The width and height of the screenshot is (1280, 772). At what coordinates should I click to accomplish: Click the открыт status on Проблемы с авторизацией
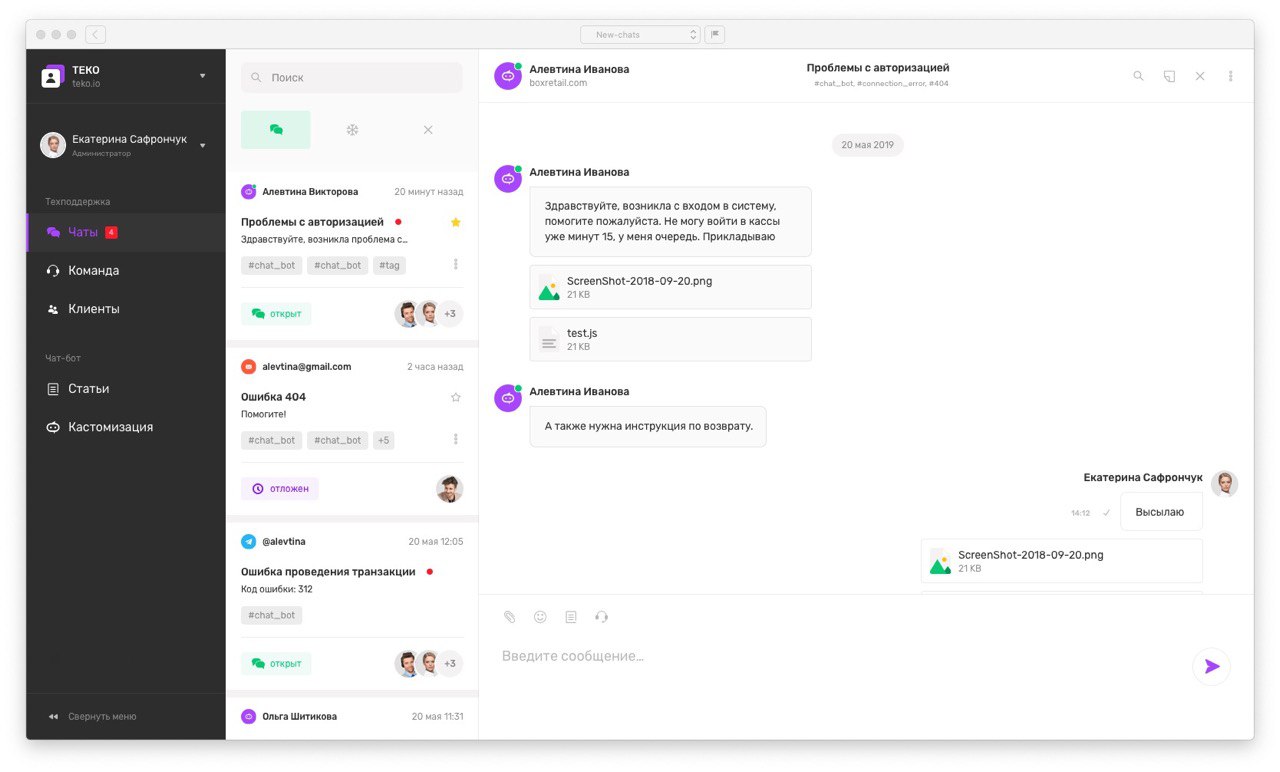pyautogui.click(x=276, y=314)
